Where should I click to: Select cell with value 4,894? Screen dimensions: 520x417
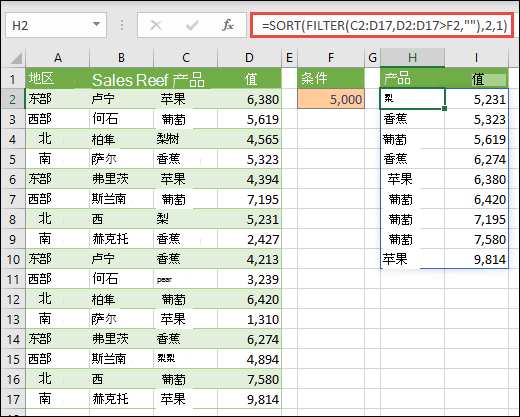249,359
